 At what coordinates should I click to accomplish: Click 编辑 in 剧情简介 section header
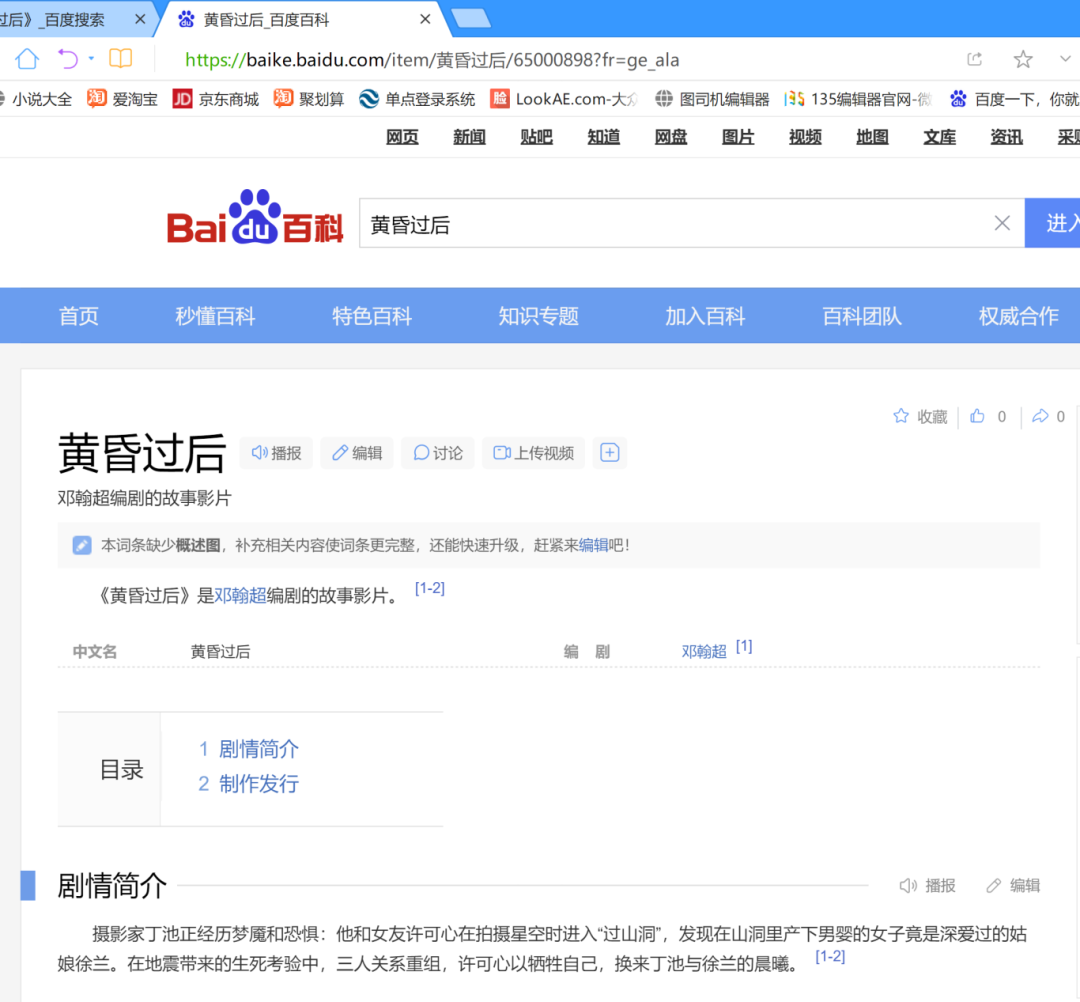tap(1012, 886)
